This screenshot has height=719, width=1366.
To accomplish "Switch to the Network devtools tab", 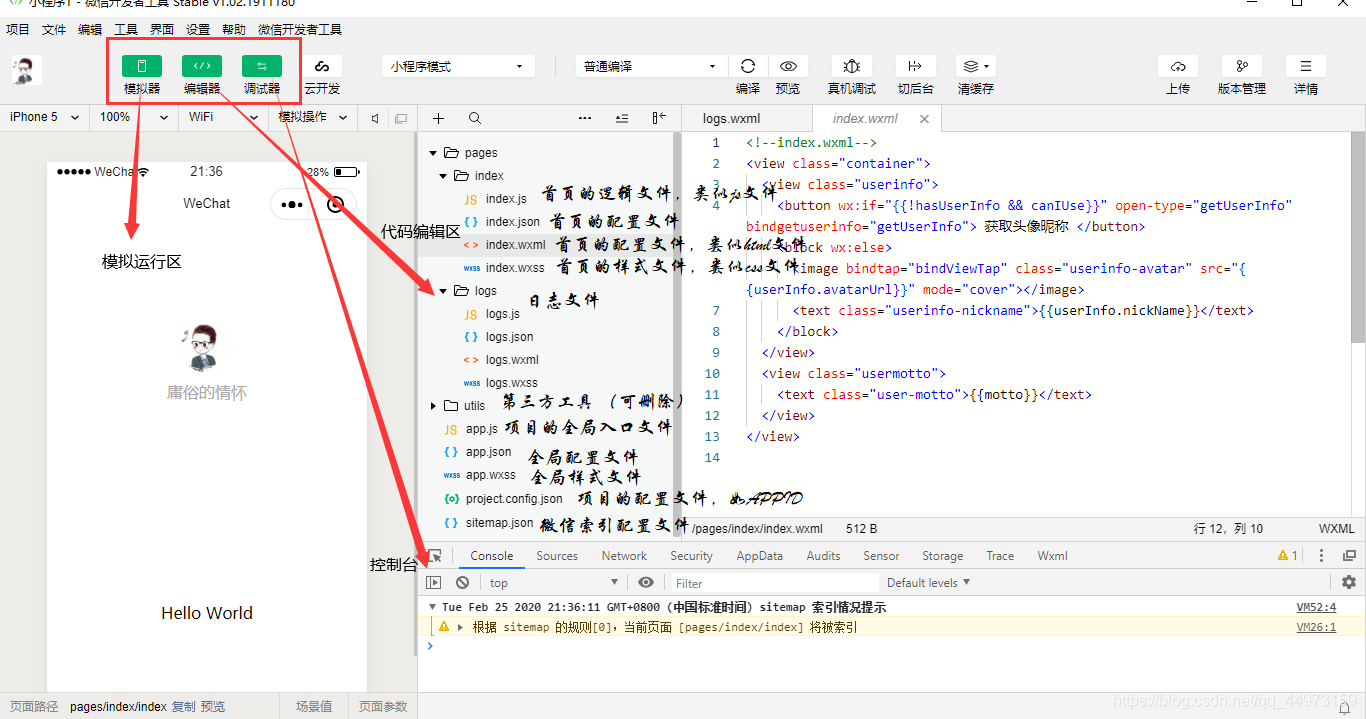I will coord(625,556).
